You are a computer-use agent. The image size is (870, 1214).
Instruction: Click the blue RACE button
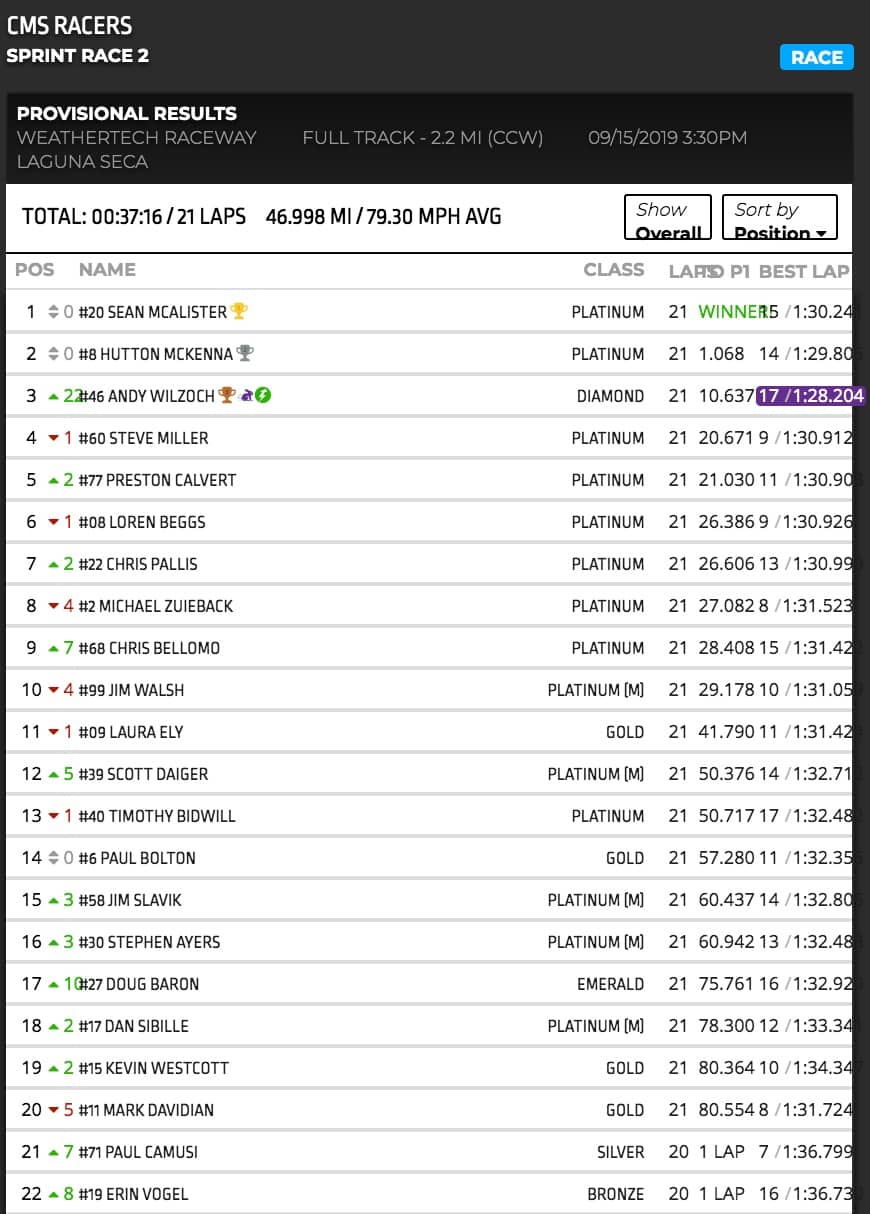816,57
